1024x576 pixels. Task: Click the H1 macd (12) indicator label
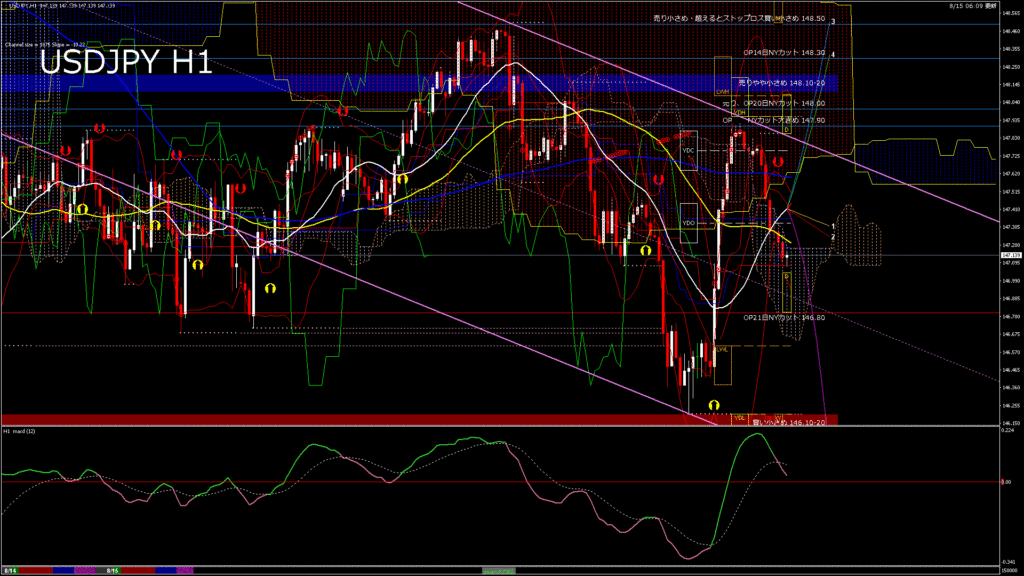click(x=20, y=431)
